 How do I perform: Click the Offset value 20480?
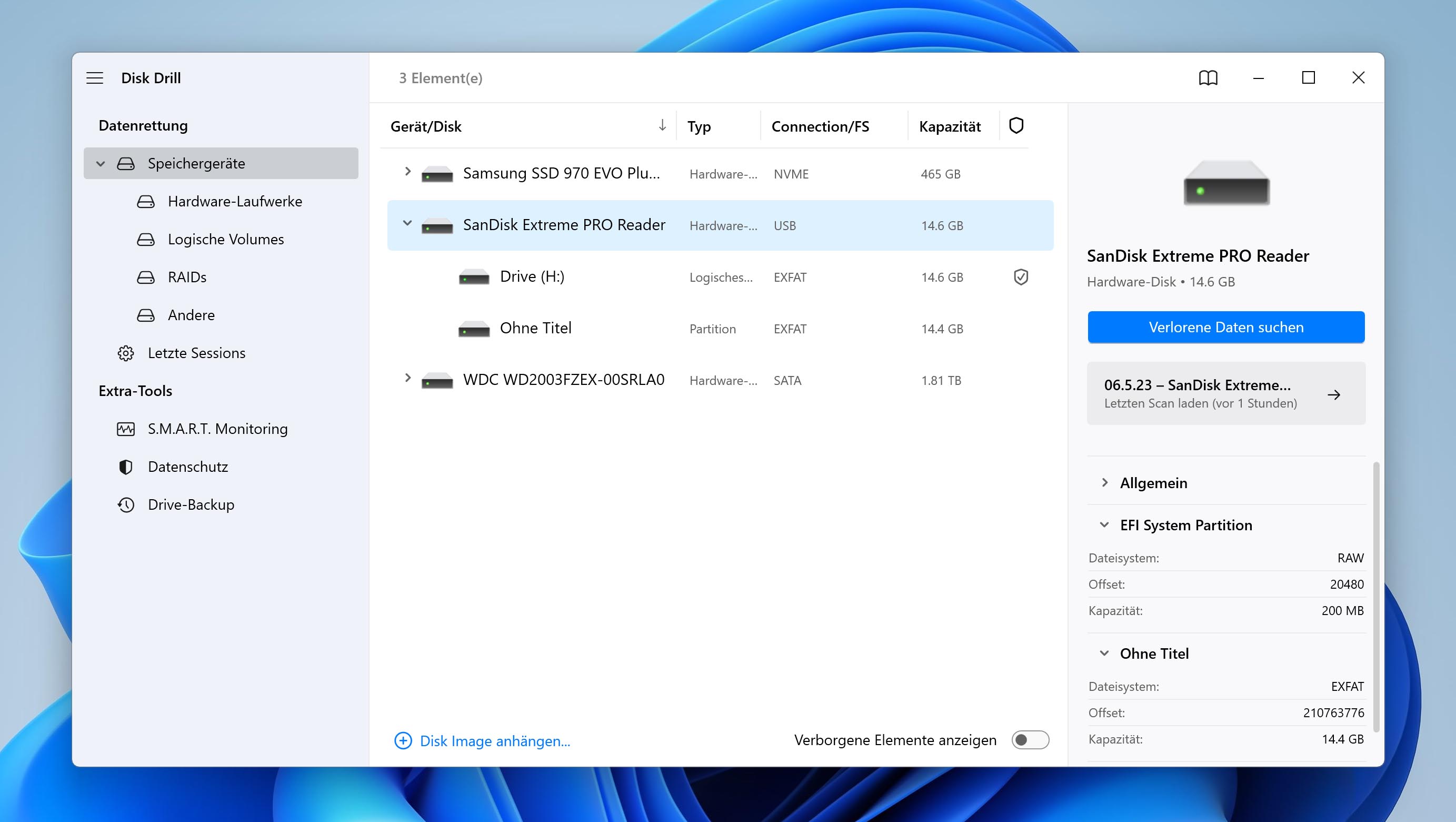pos(1347,584)
